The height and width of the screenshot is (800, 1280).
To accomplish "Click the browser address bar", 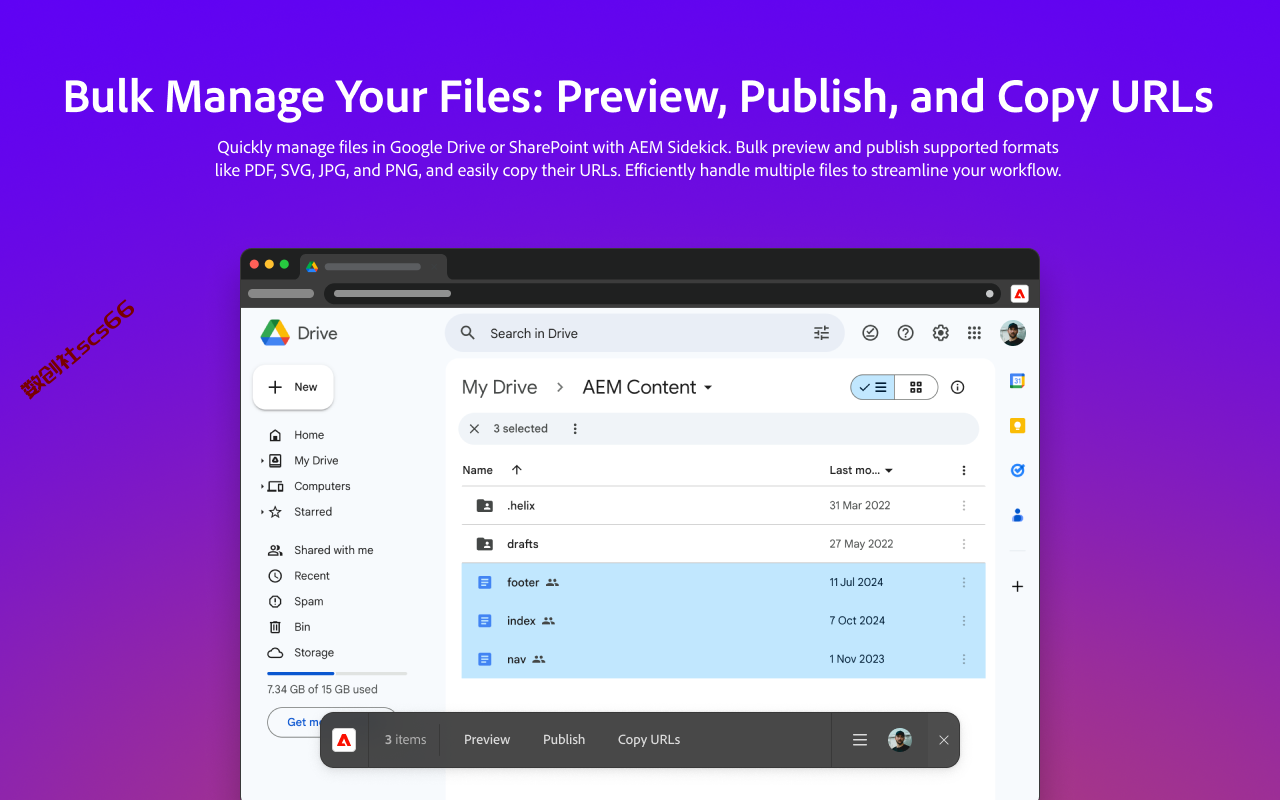I will 661,293.
